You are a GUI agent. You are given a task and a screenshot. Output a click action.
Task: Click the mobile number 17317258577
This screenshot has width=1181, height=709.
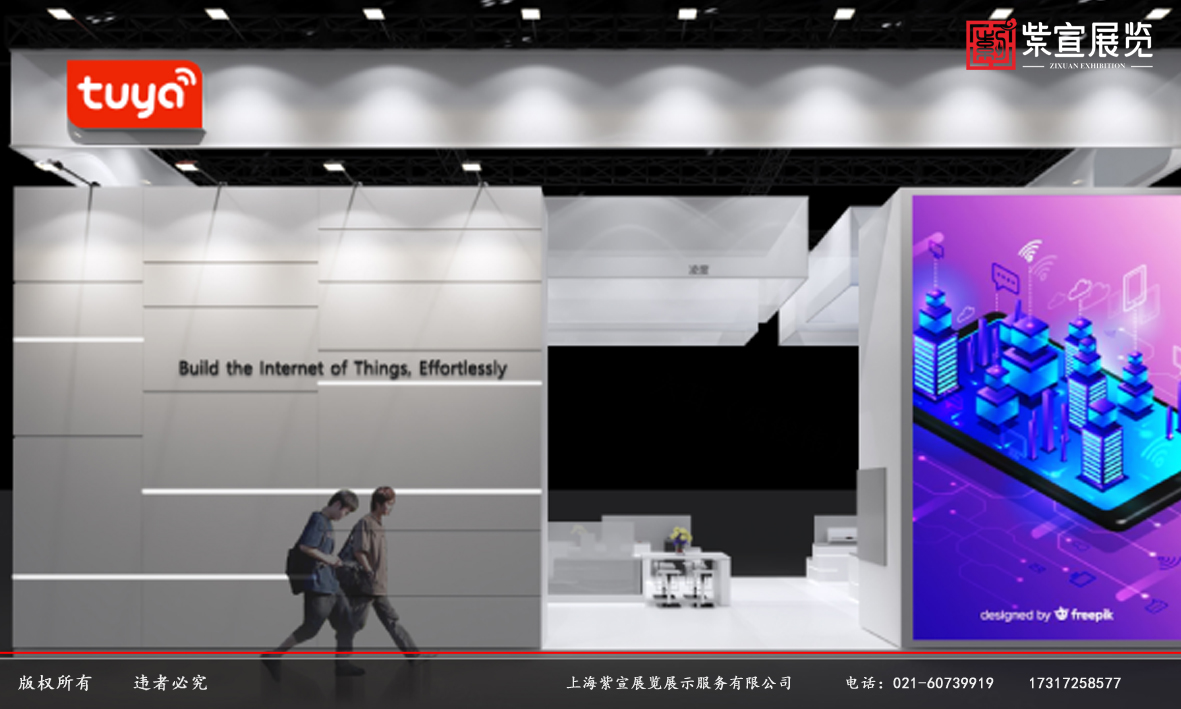[x=1074, y=683]
